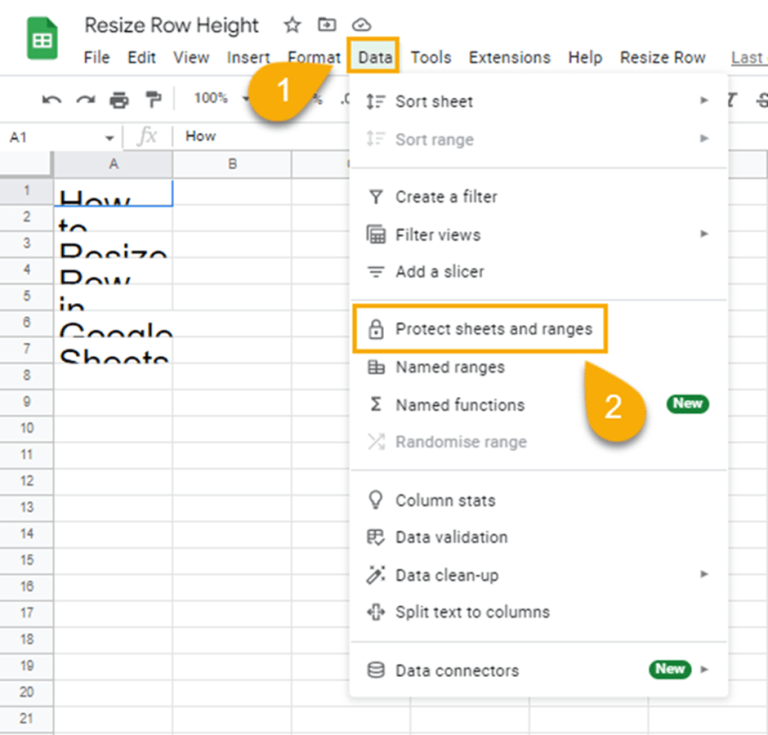Click the Split text to columns icon
The image size is (768, 735).
(x=376, y=612)
